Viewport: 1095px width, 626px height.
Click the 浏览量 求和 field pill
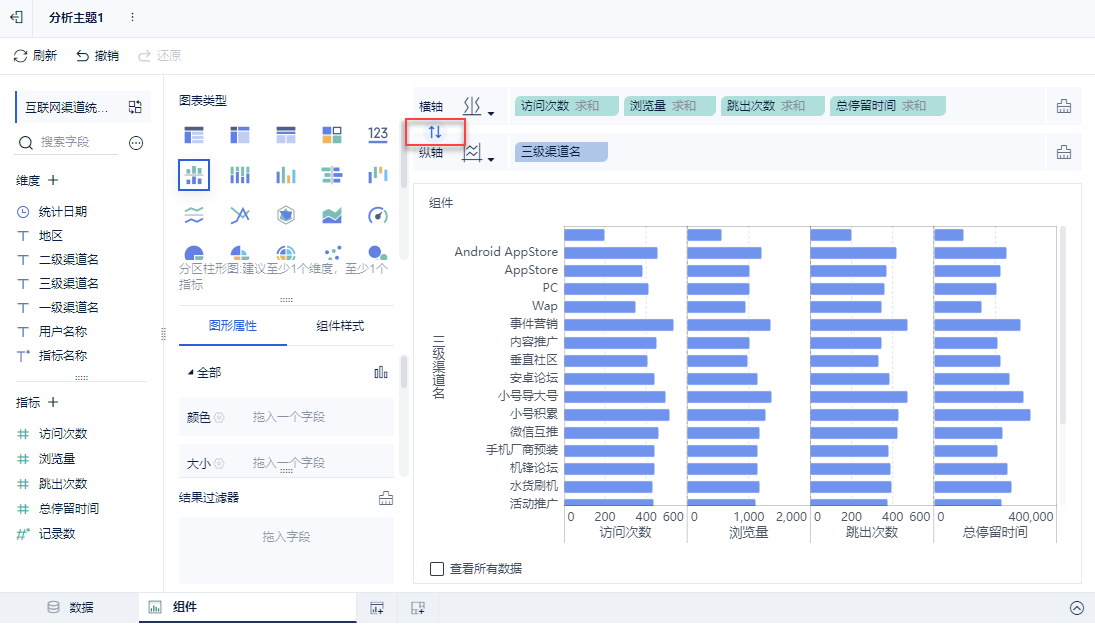tap(670, 106)
